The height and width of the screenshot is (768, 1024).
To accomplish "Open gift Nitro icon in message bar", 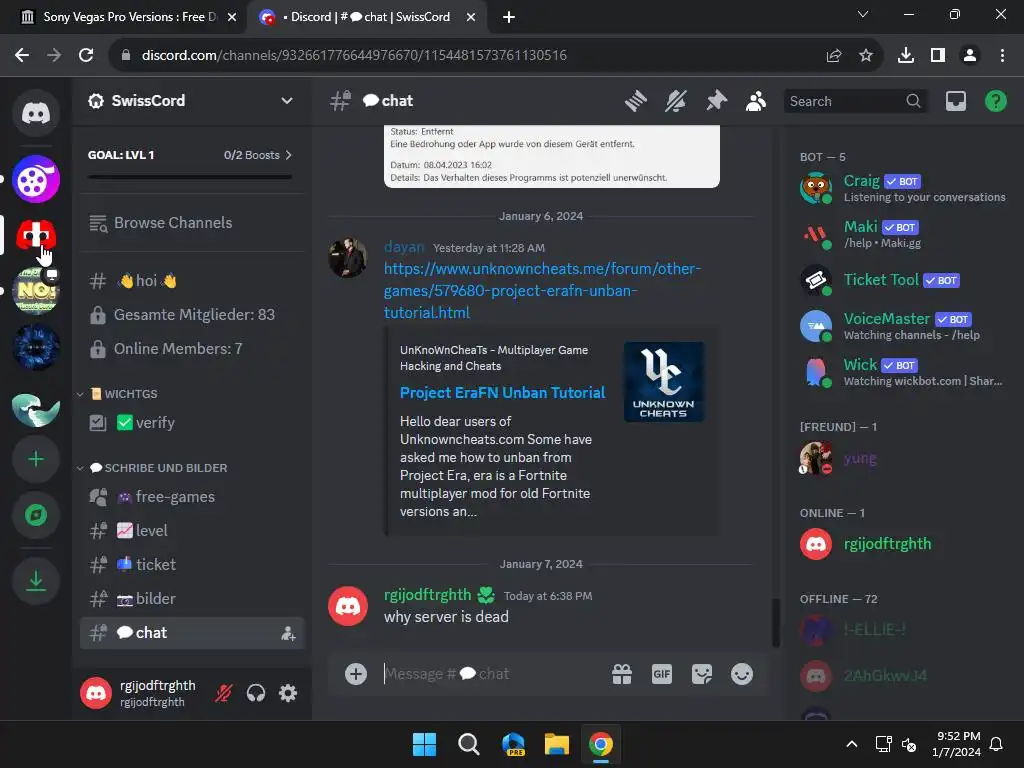I will pyautogui.click(x=622, y=674).
